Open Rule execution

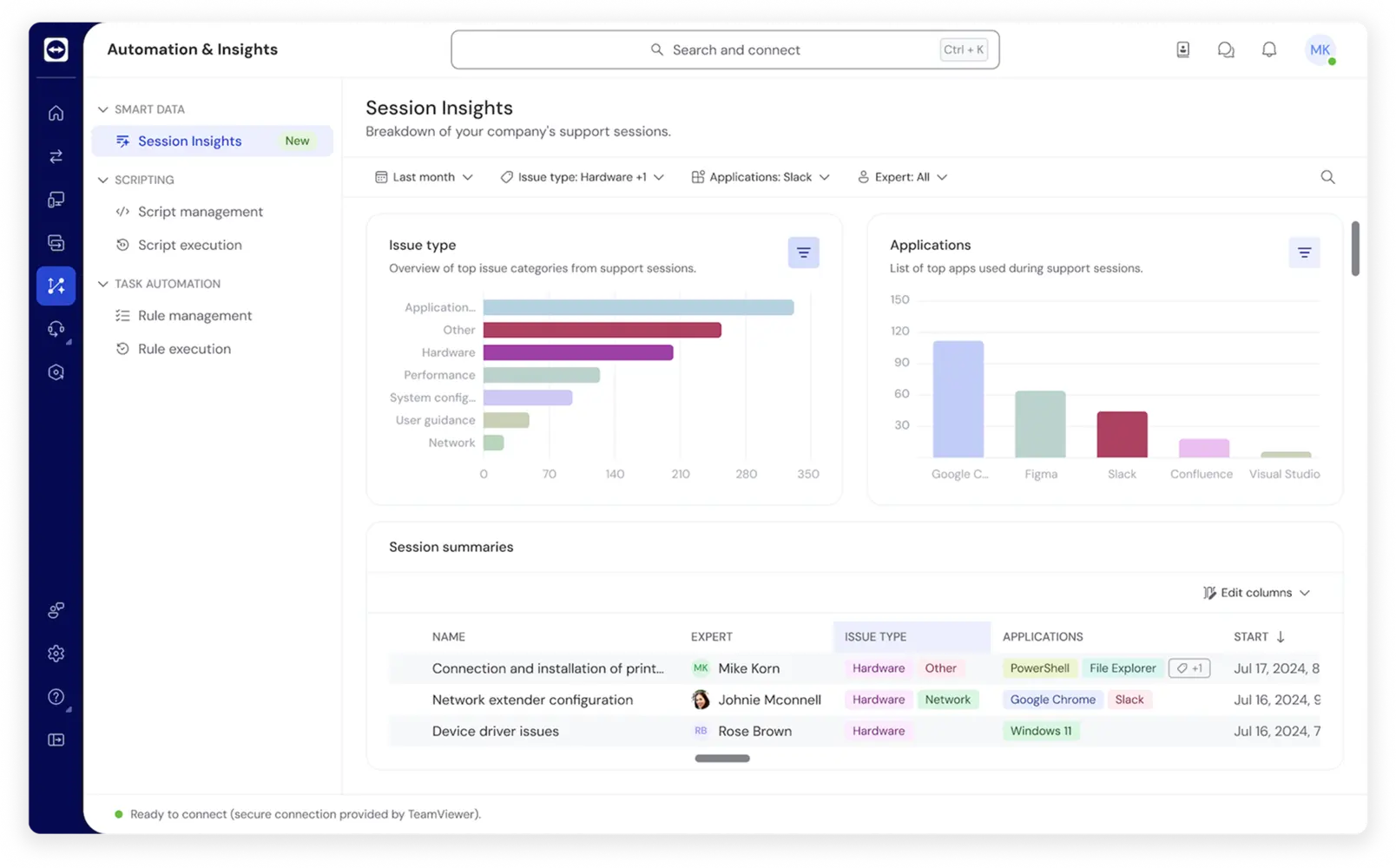point(185,349)
